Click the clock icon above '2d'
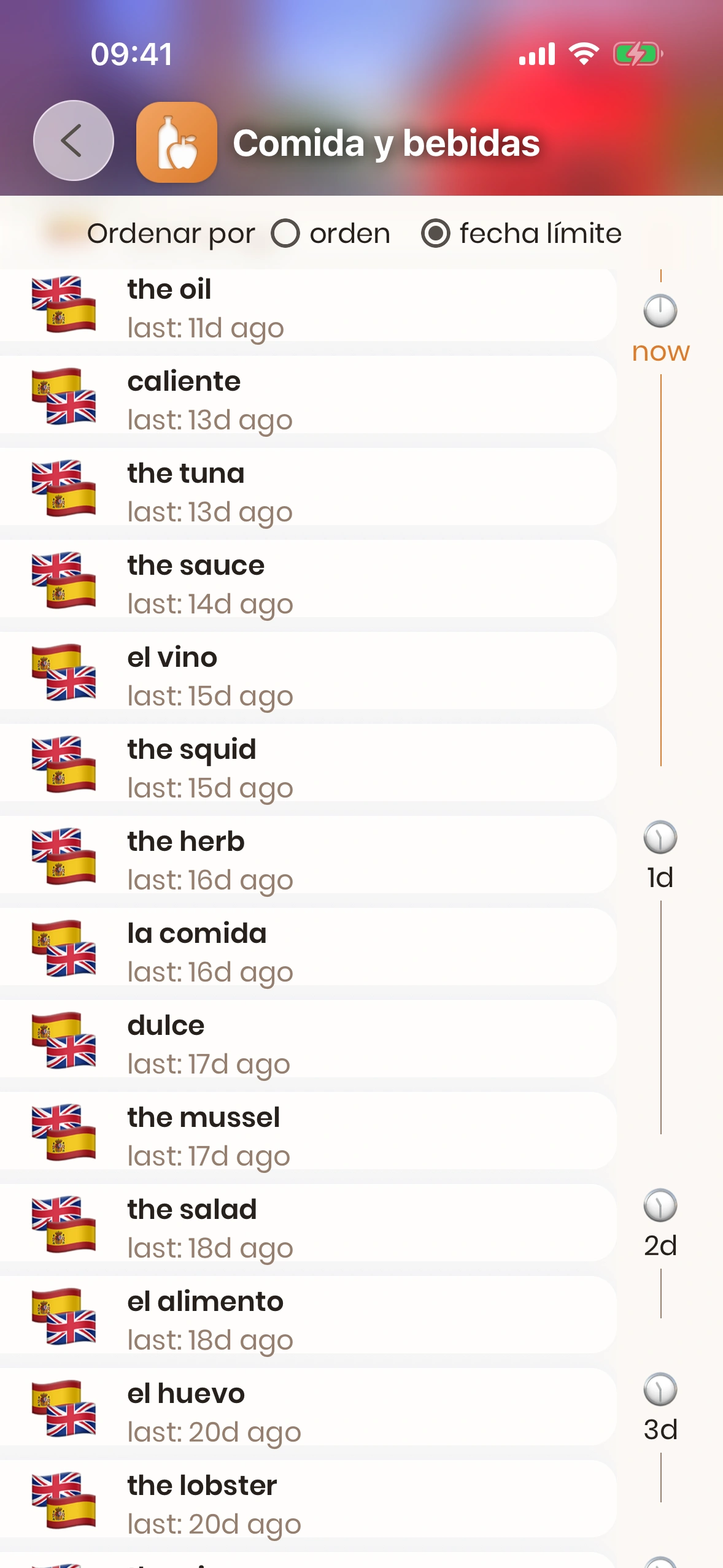Image resolution: width=723 pixels, height=1568 pixels. 660,1205
